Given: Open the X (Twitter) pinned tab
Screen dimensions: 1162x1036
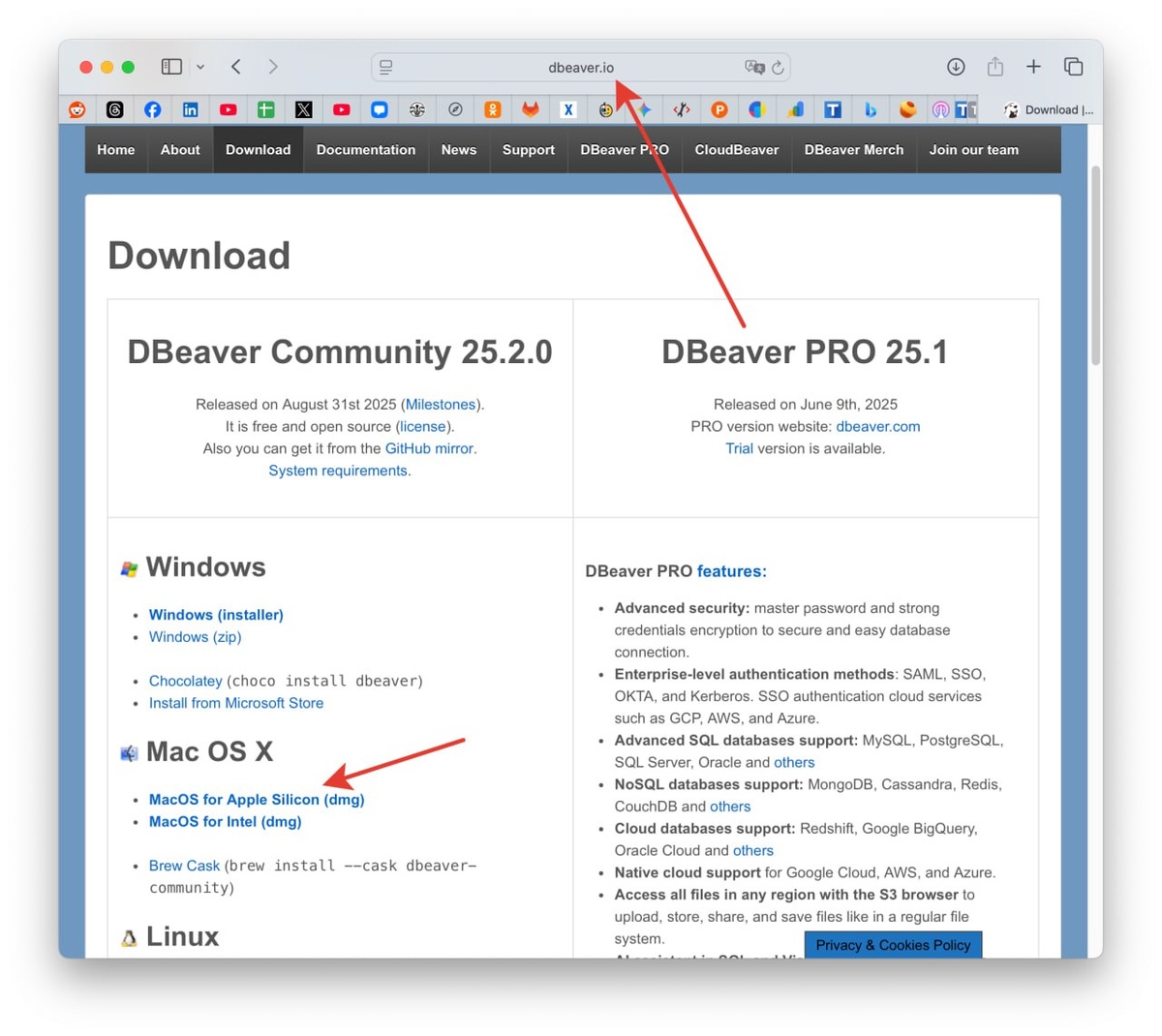Looking at the screenshot, I should 304,109.
